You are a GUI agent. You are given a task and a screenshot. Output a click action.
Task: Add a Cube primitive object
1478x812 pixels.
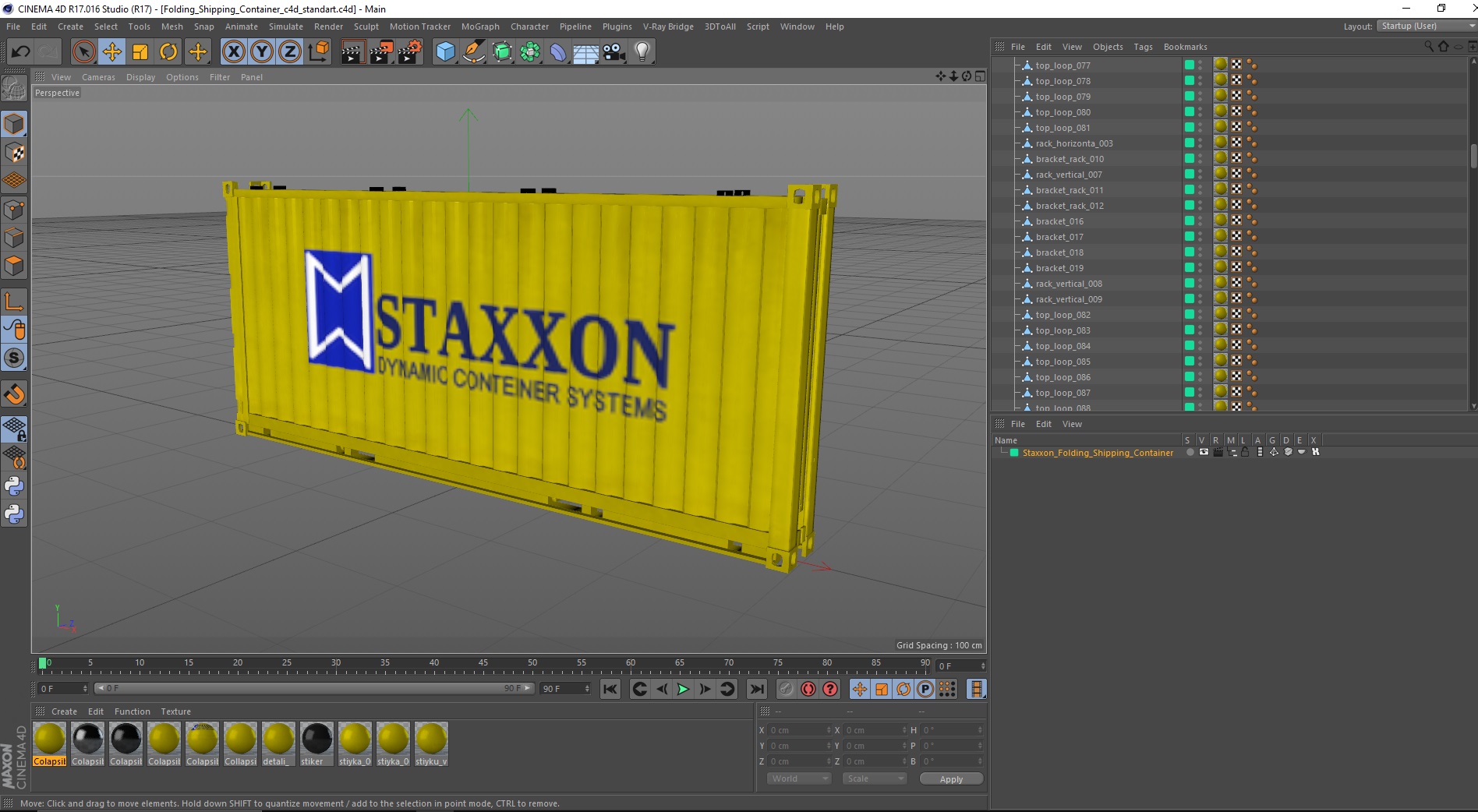(445, 52)
